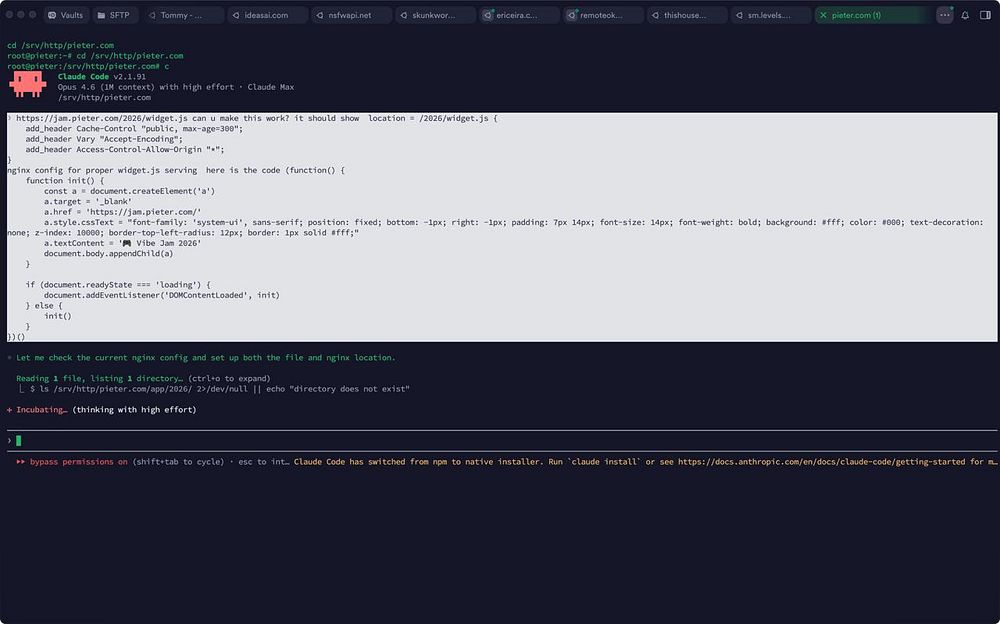Click the document.body.appendChild(a) line

pyautogui.click(x=108, y=253)
